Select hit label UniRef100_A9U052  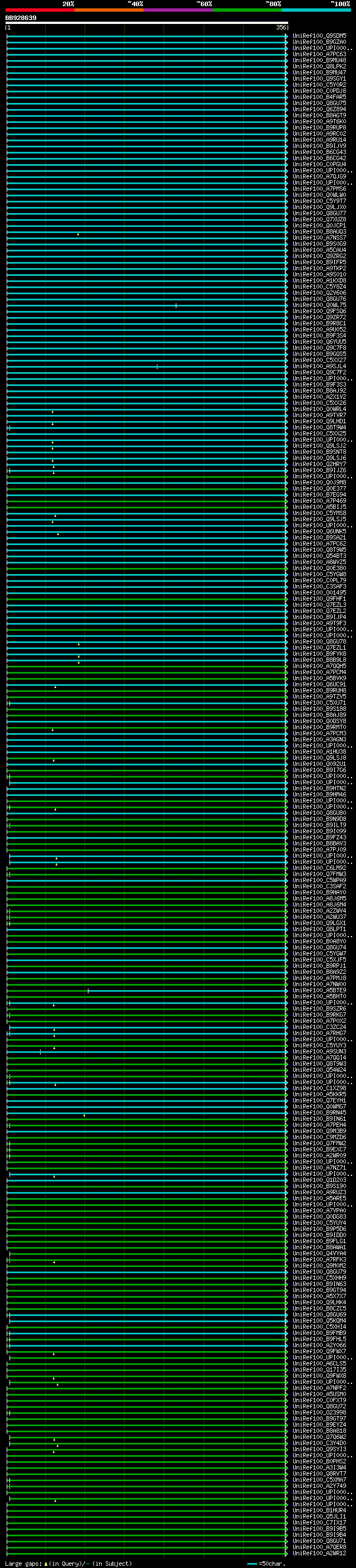[319, 329]
